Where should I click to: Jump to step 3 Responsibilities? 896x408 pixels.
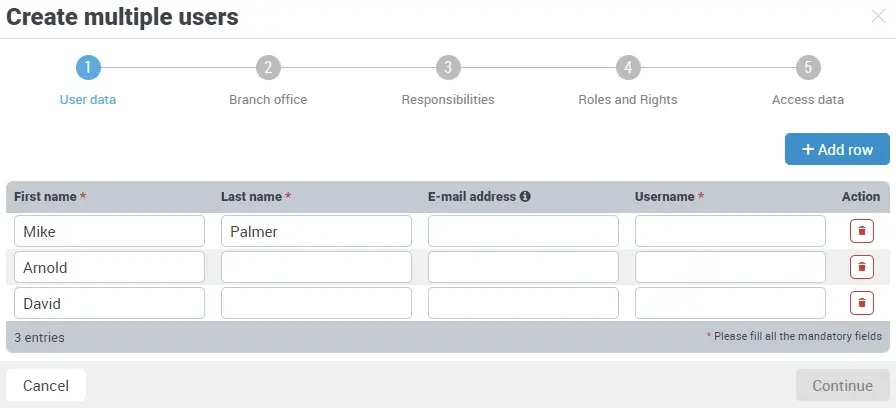[x=448, y=68]
